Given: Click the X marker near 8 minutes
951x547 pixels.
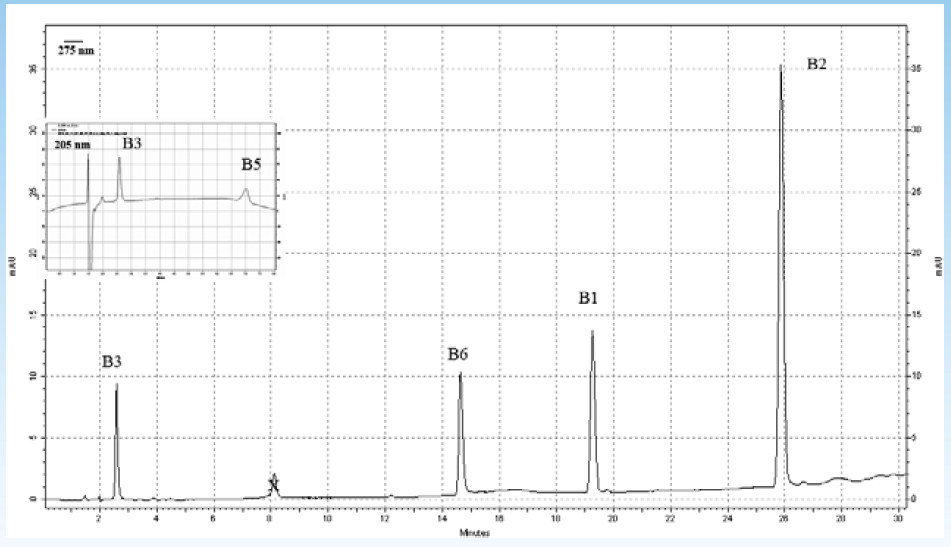Looking at the screenshot, I should 273,486.
